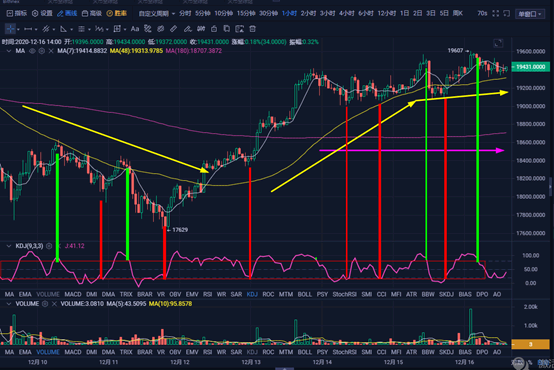Click the ruler measure icon
The image size is (554, 370).
pos(174,29)
